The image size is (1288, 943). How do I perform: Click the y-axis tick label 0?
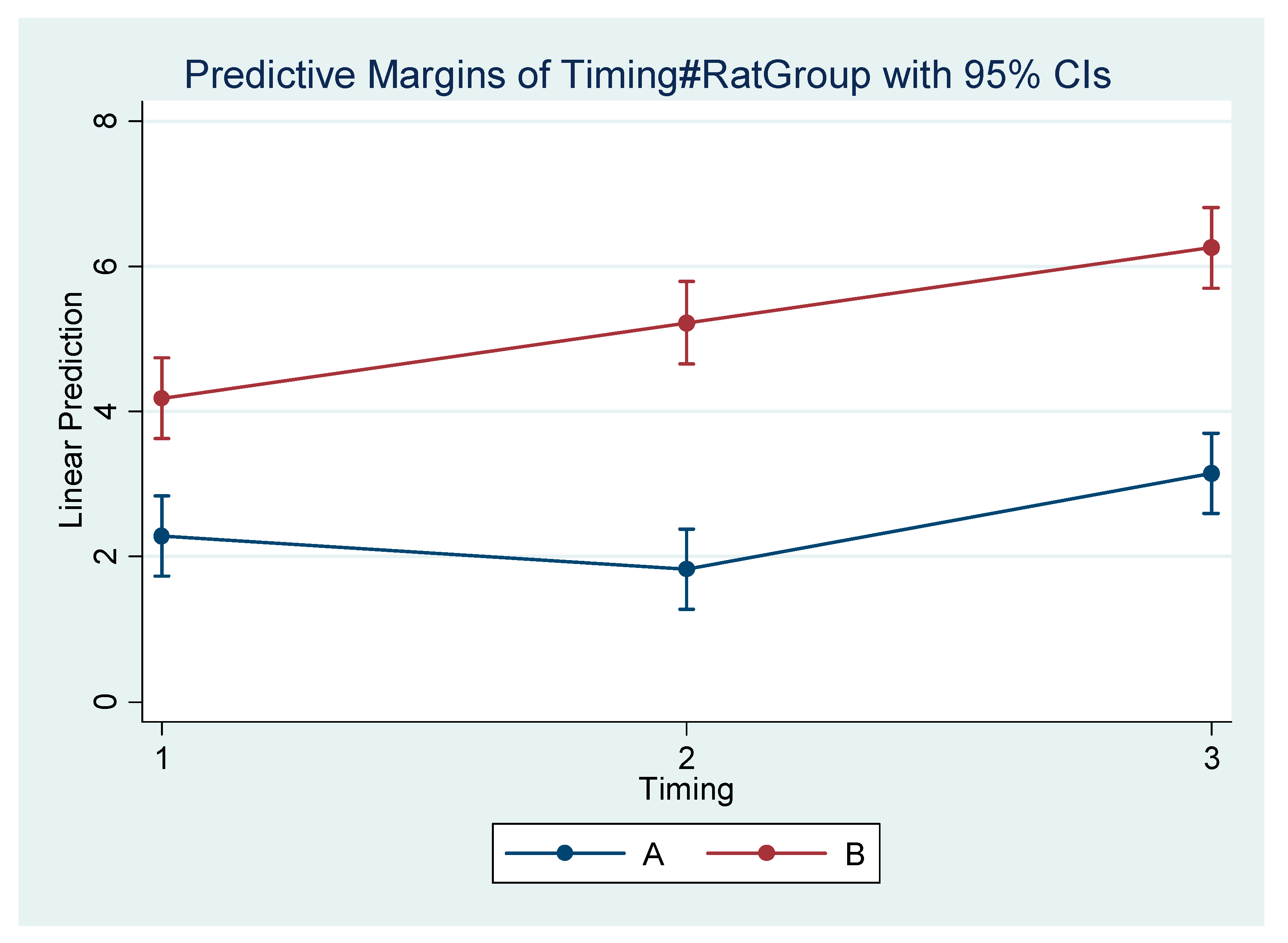[x=106, y=702]
